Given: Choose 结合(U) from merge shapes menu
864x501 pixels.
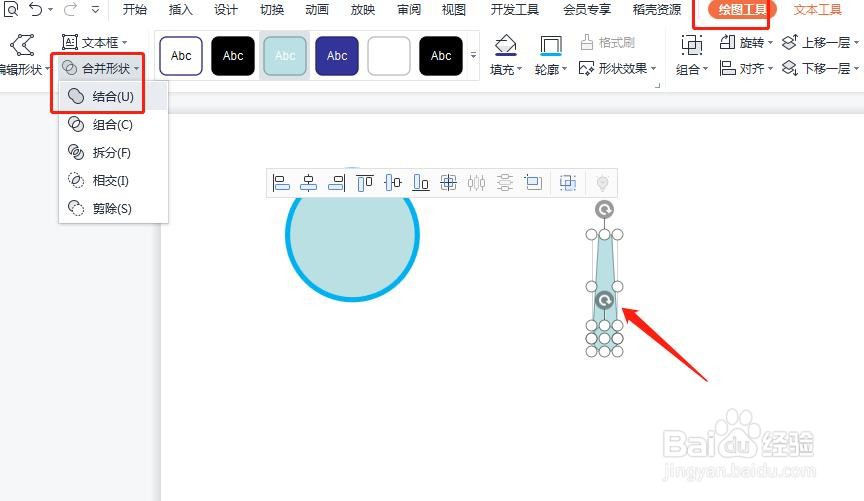Looking at the screenshot, I should (113, 96).
